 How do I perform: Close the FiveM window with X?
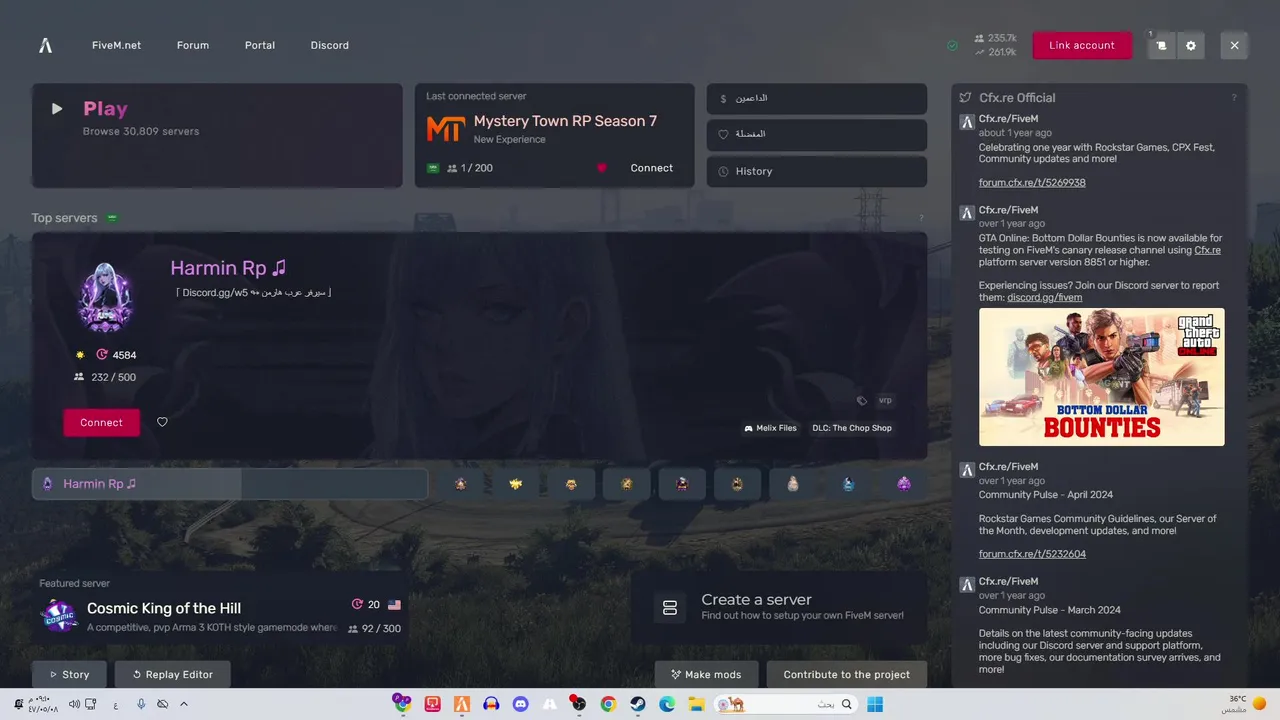tap(1234, 46)
